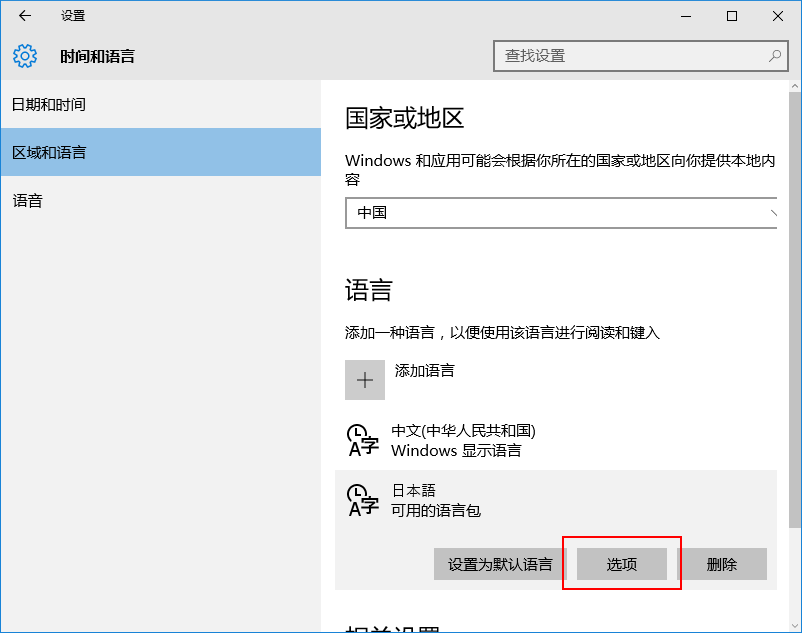This screenshot has height=633, width=802.
Task: Click the magnifier icon in search box
Action: pyautogui.click(x=774, y=56)
